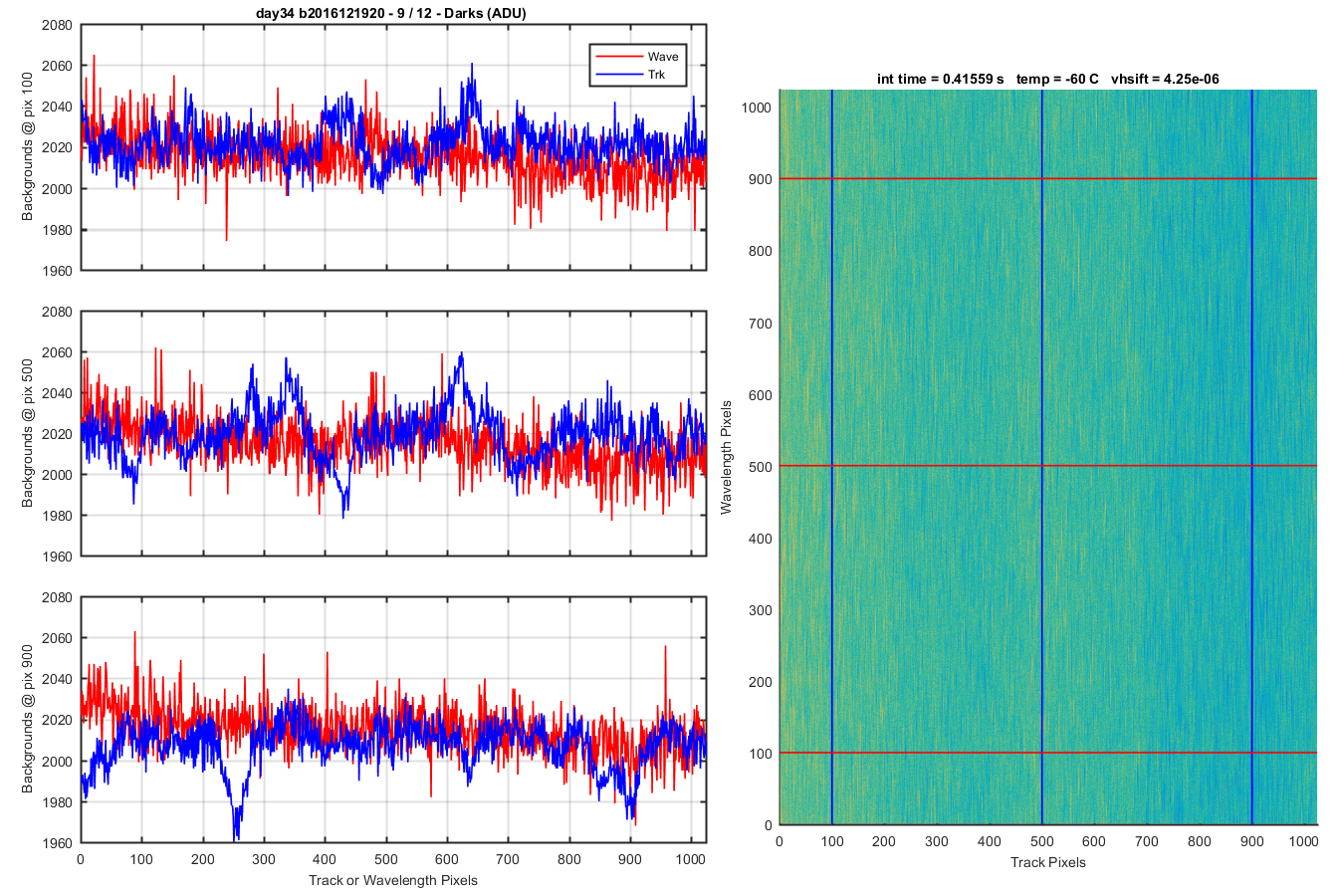Click the red horizontal line at wavelength pixel 100

click(x=1048, y=753)
